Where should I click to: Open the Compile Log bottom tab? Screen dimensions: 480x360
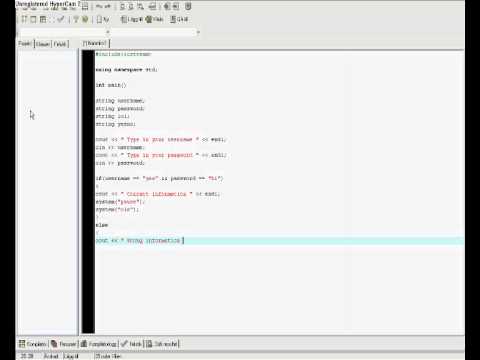click(99, 344)
